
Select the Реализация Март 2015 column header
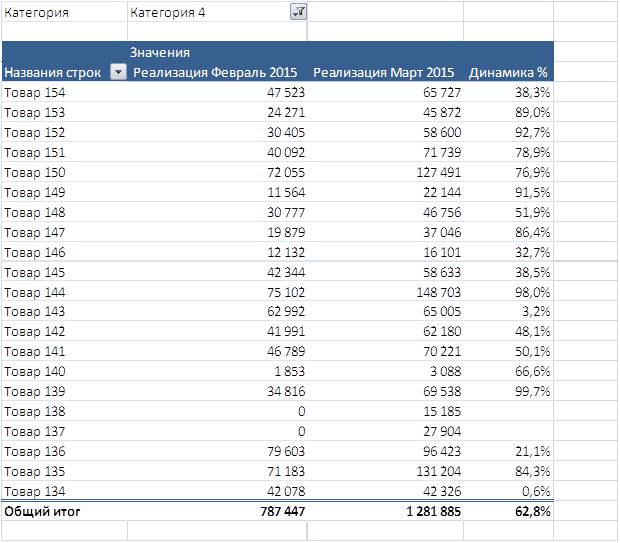[x=384, y=72]
